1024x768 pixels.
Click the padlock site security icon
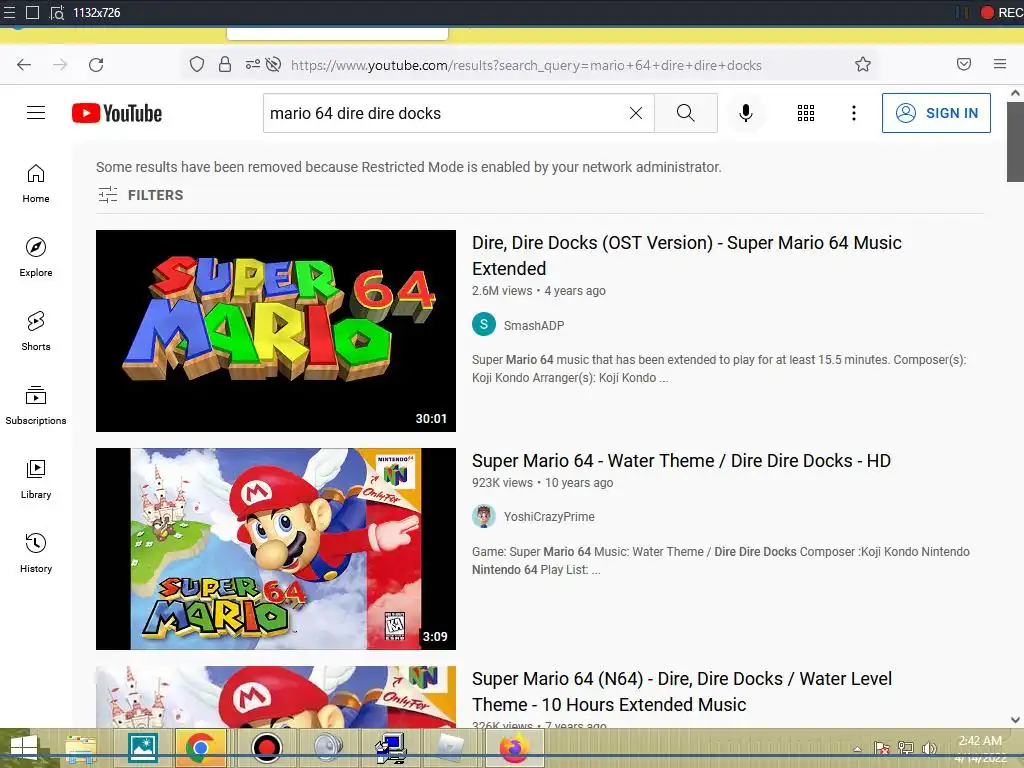click(225, 64)
